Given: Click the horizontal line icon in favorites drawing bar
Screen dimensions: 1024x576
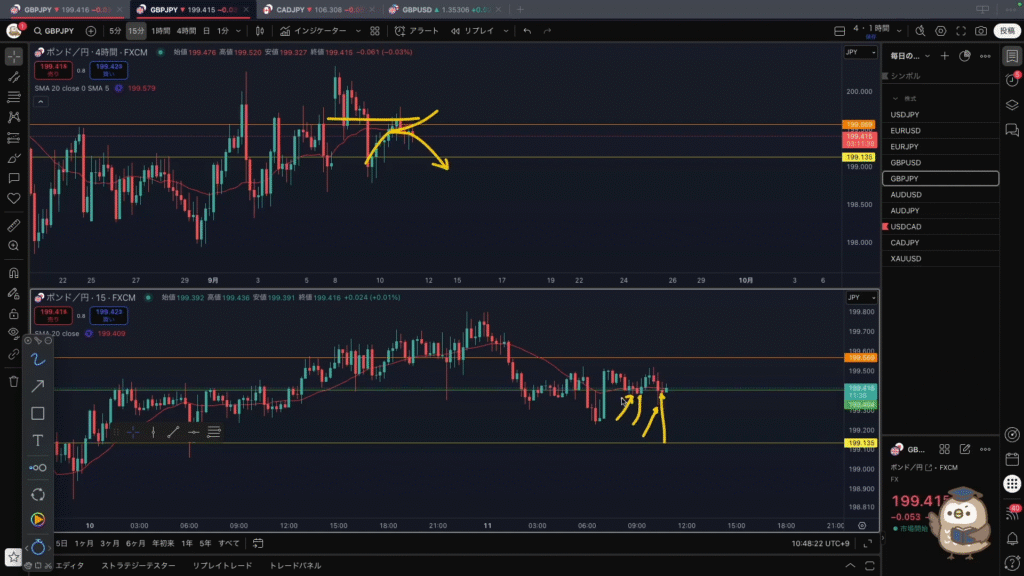Looking at the screenshot, I should click(193, 432).
